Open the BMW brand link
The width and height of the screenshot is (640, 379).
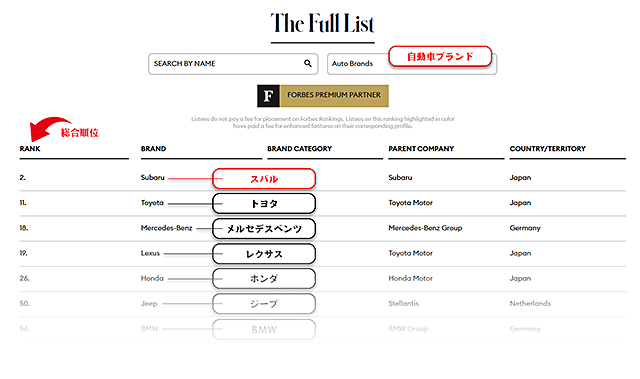tap(149, 328)
